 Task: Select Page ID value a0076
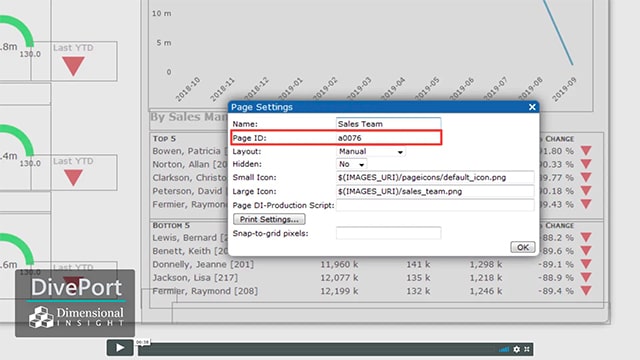coord(349,138)
